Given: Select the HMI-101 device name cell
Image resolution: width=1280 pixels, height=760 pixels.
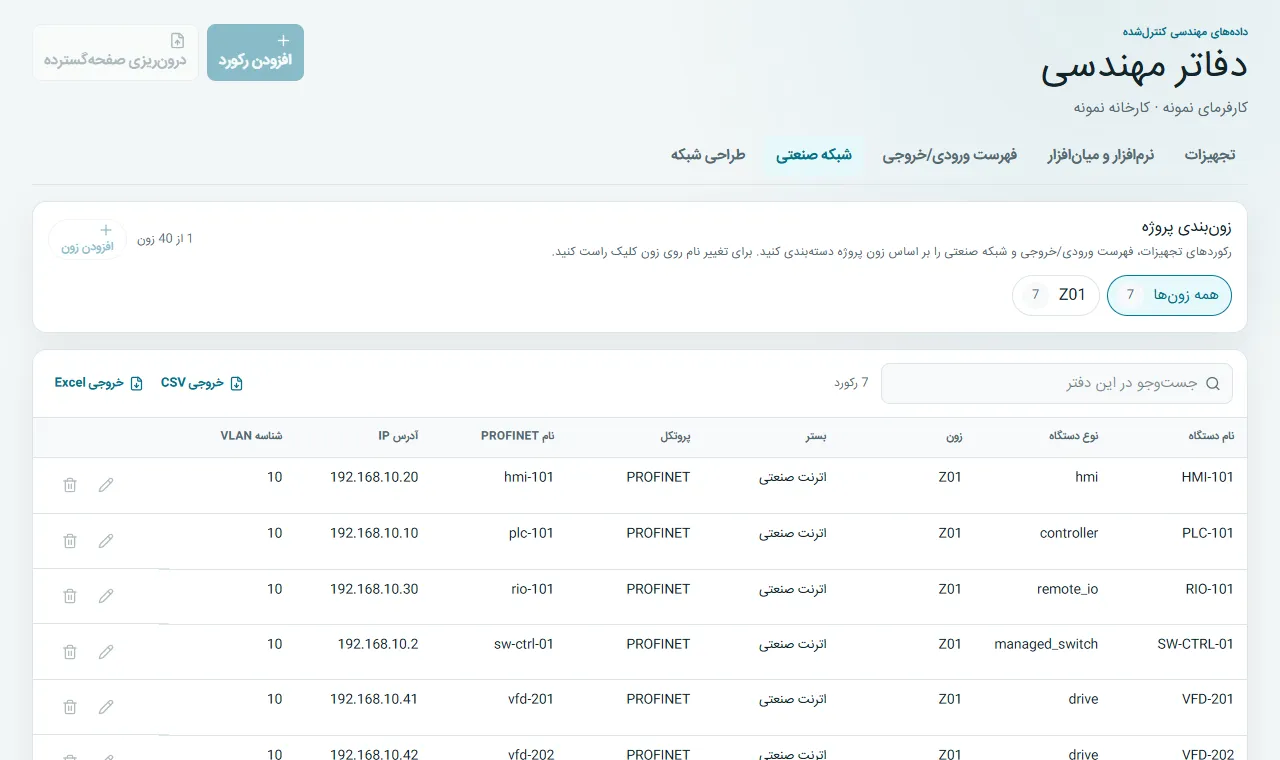Looking at the screenshot, I should click(x=1208, y=477).
